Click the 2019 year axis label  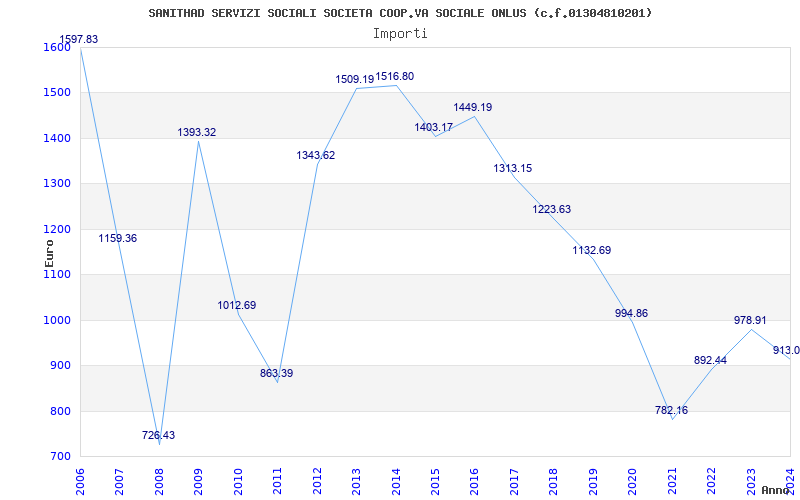(593, 481)
